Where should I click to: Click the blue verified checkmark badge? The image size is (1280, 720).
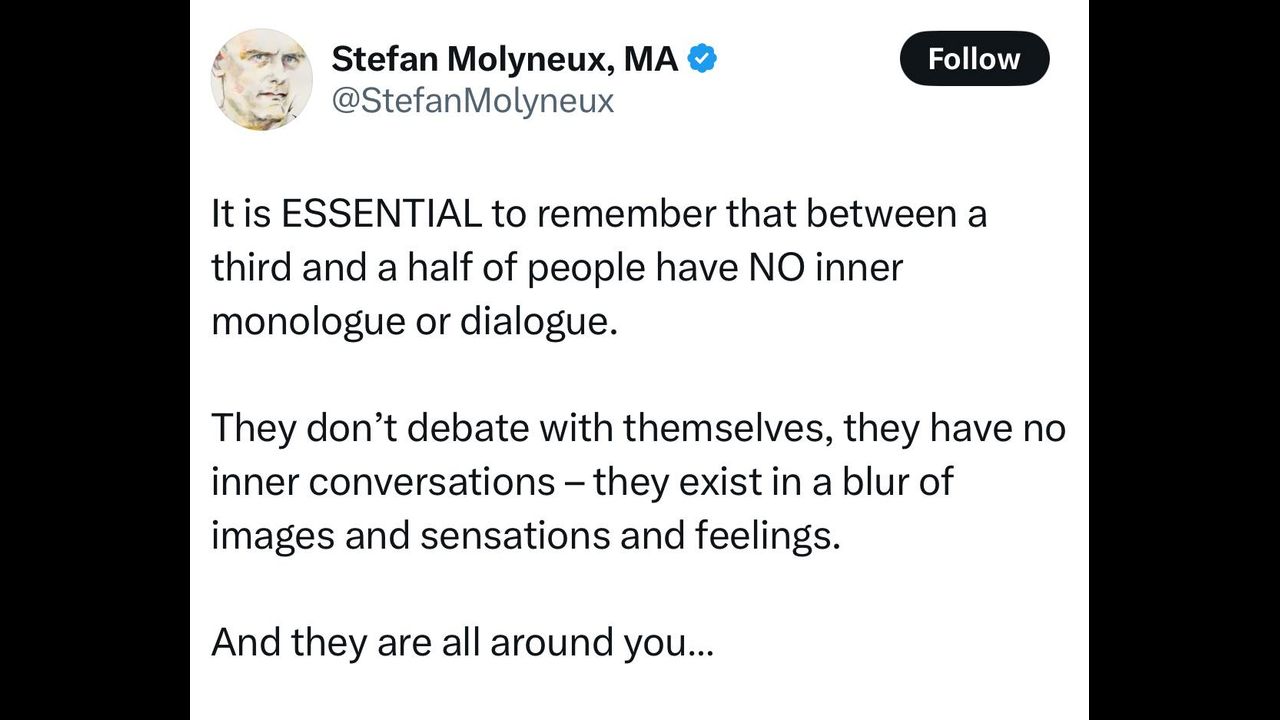point(703,59)
